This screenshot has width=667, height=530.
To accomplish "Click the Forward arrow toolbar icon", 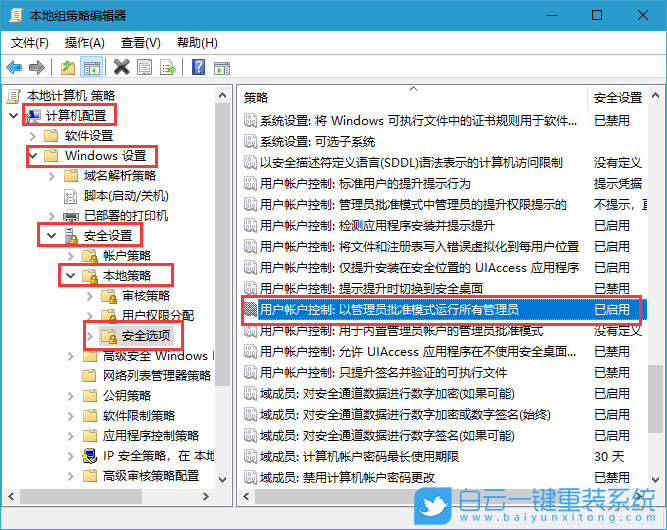I will tap(37, 67).
